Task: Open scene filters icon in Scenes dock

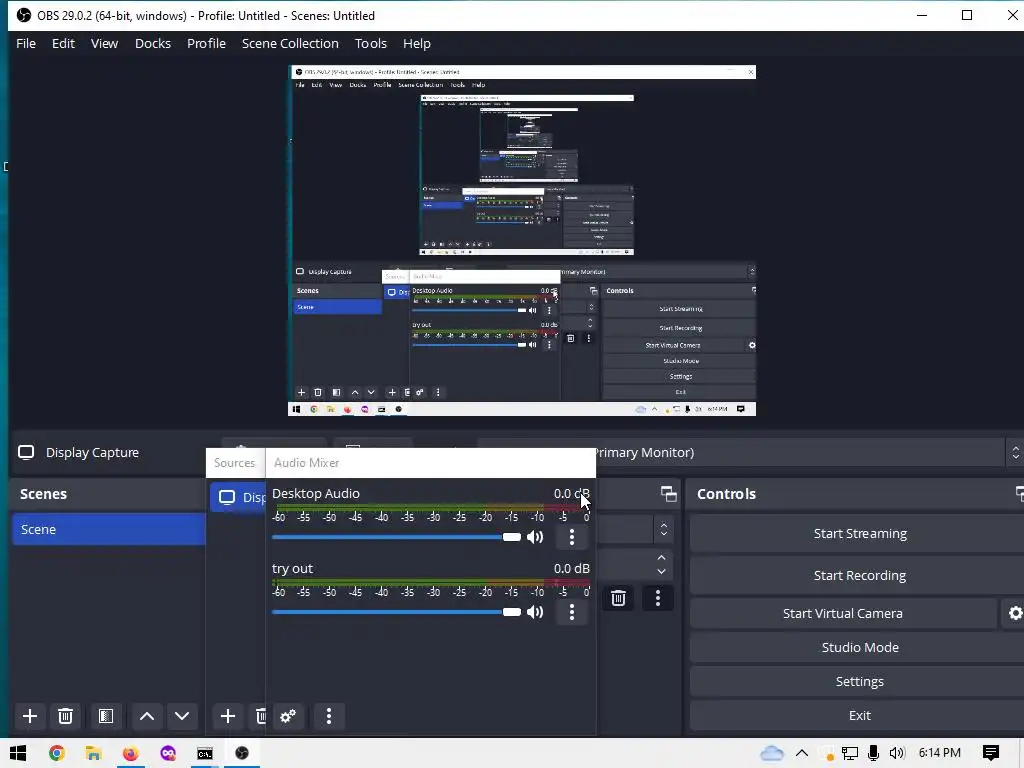Action: [x=106, y=716]
